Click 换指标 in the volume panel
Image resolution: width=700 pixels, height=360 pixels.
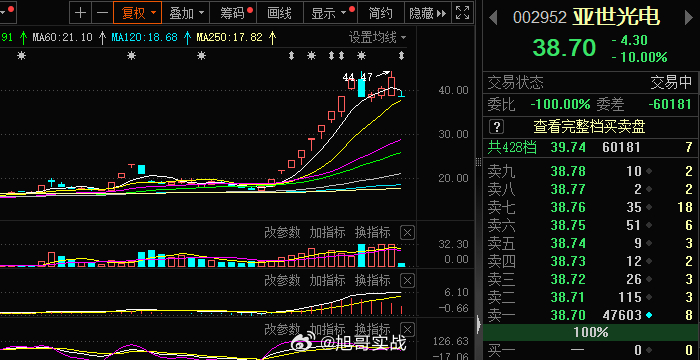[373, 233]
